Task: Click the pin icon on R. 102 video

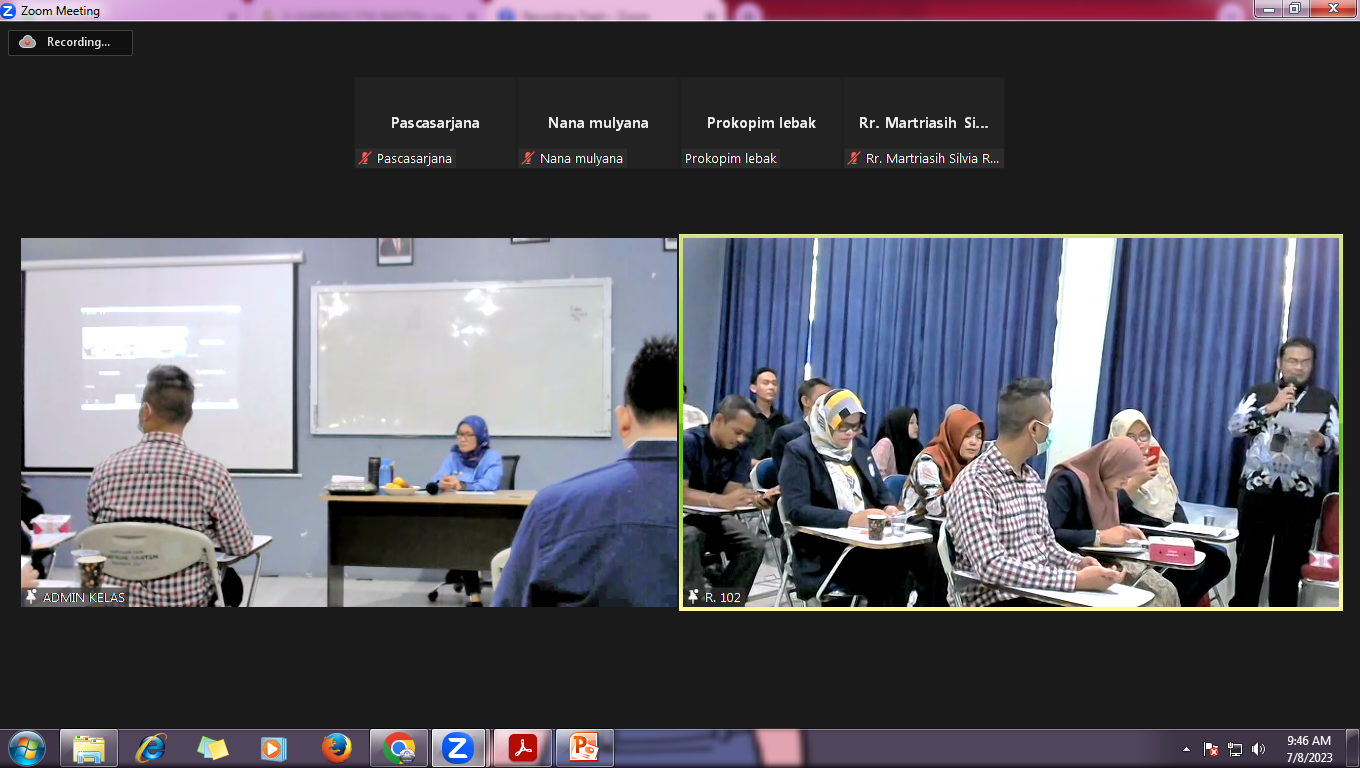Action: point(693,597)
